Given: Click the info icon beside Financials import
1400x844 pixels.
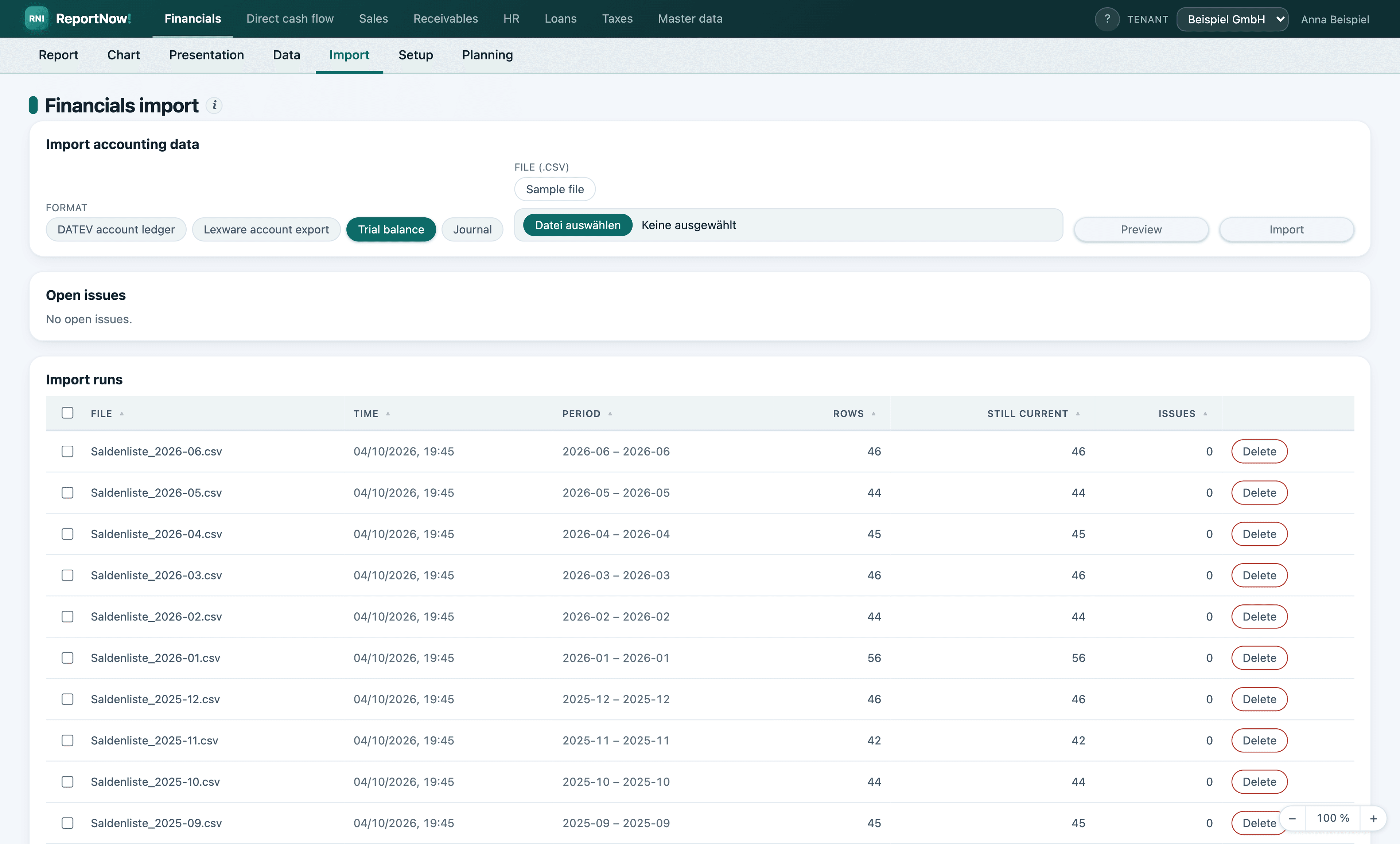Looking at the screenshot, I should click(214, 106).
